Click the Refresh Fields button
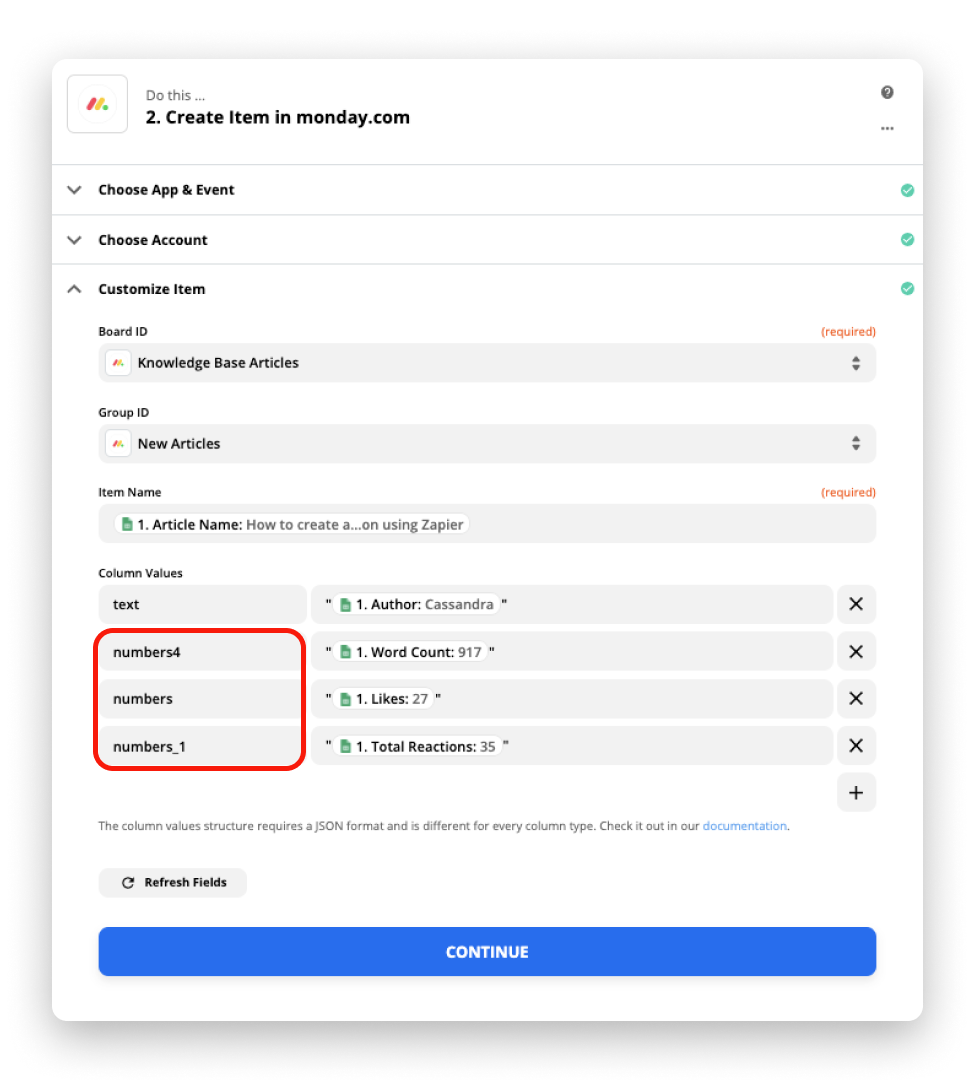The width and height of the screenshot is (974, 1080). pyautogui.click(x=173, y=882)
